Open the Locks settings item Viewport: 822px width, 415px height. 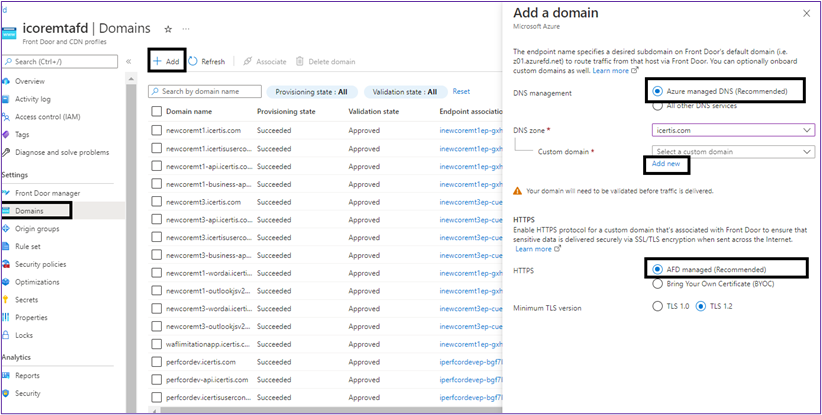pos(24,336)
